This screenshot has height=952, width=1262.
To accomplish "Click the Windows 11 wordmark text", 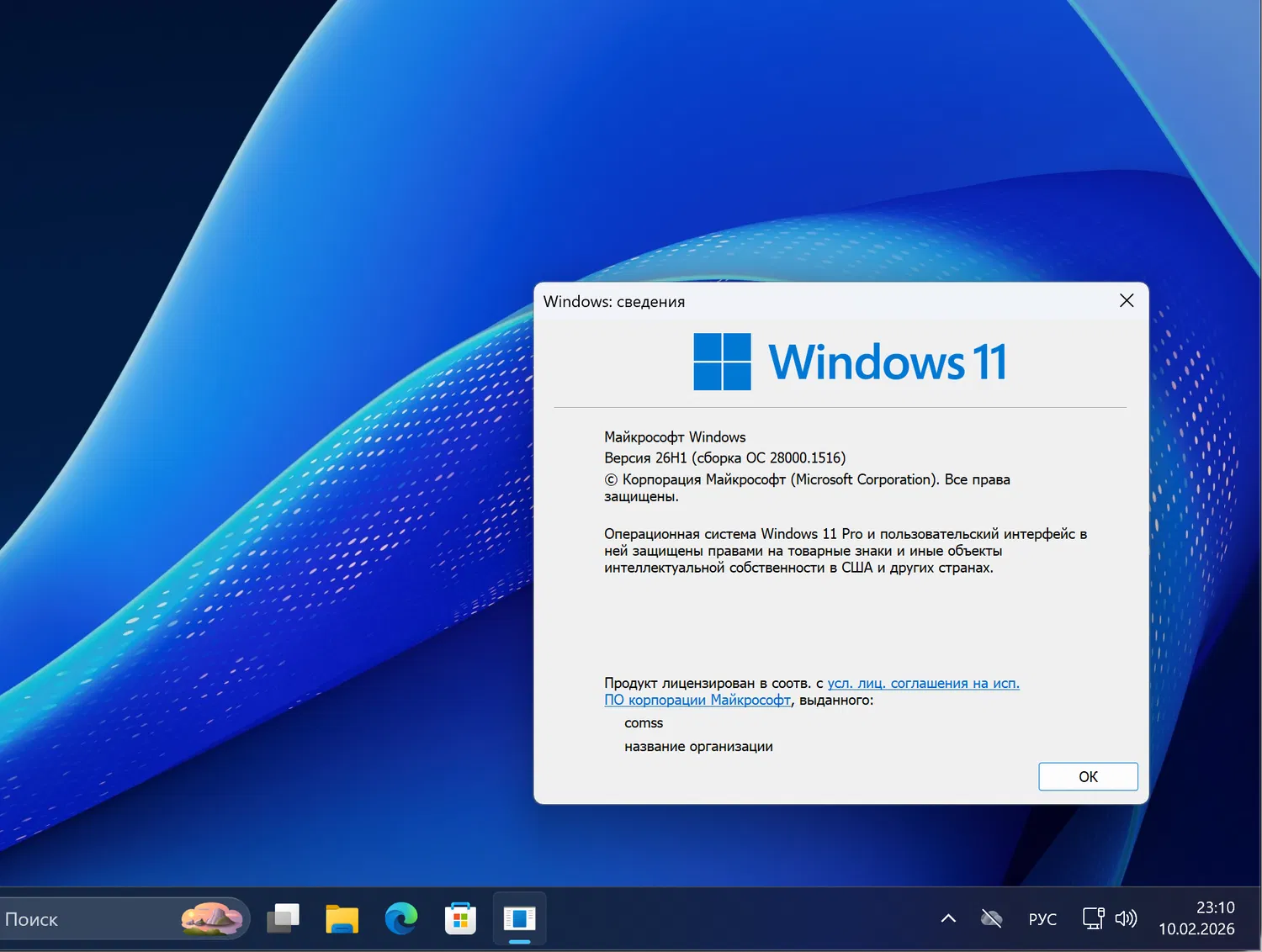I will 886,362.
